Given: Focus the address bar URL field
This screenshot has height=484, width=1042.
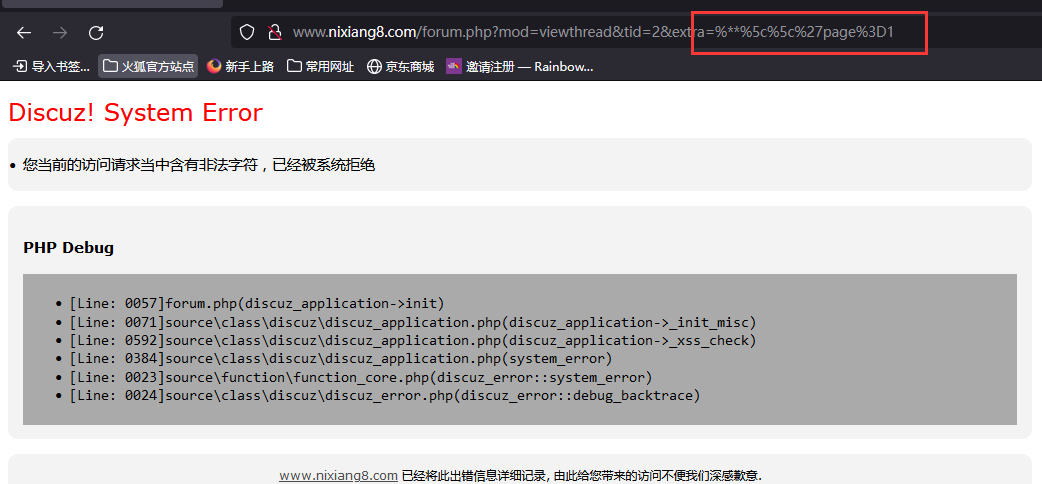Looking at the screenshot, I should pos(638,32).
